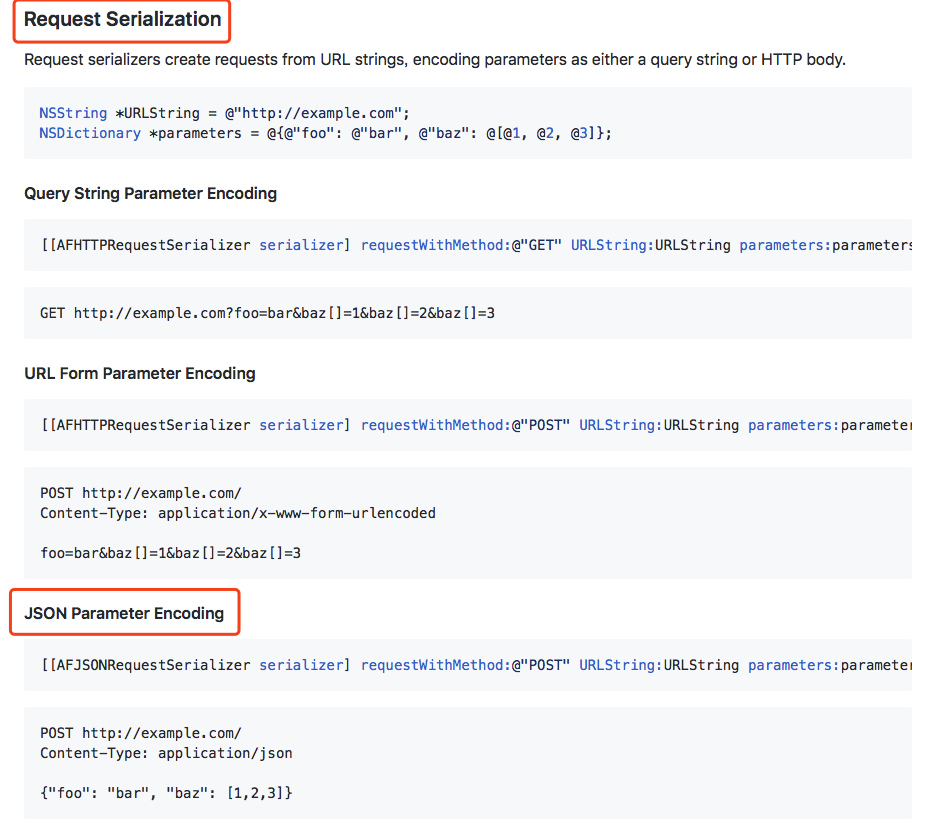The width and height of the screenshot is (928, 825).
Task: Click the requestWithMethod:@"GET" text
Action: tap(461, 245)
